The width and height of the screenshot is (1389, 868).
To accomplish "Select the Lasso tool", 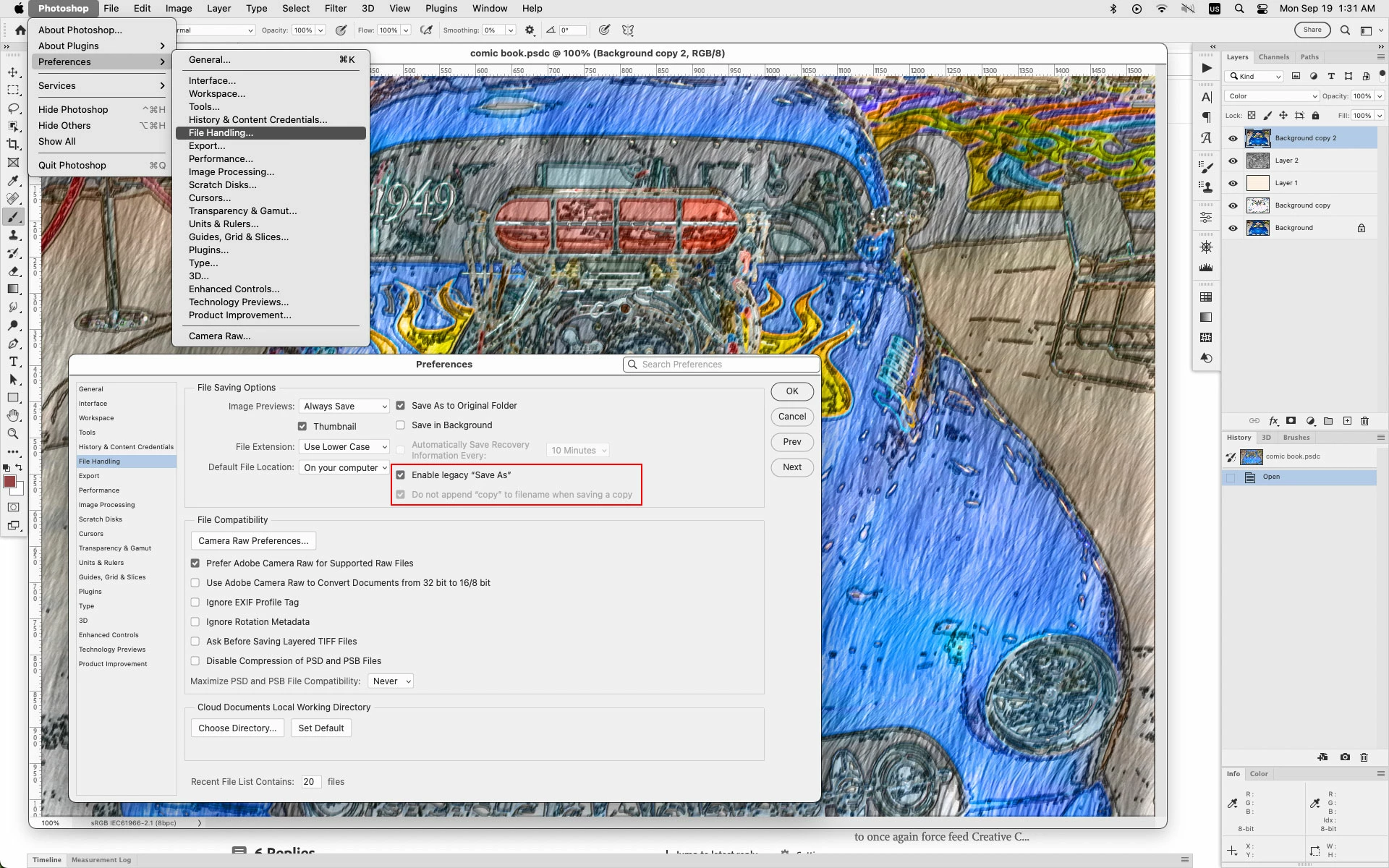I will (13, 109).
